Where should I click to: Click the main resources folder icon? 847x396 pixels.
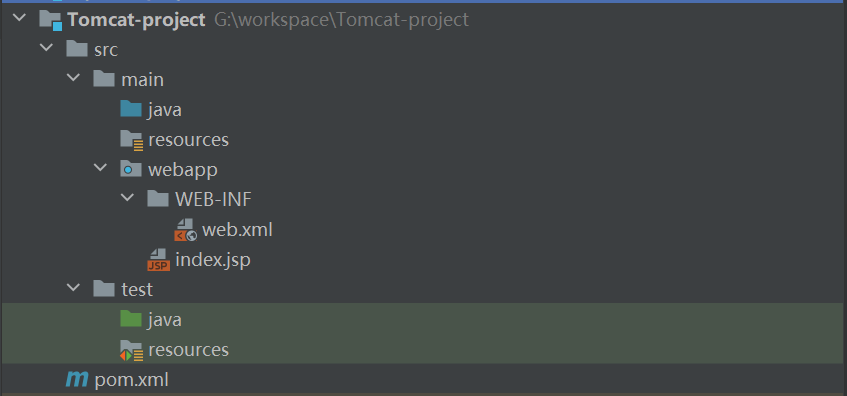coord(131,140)
